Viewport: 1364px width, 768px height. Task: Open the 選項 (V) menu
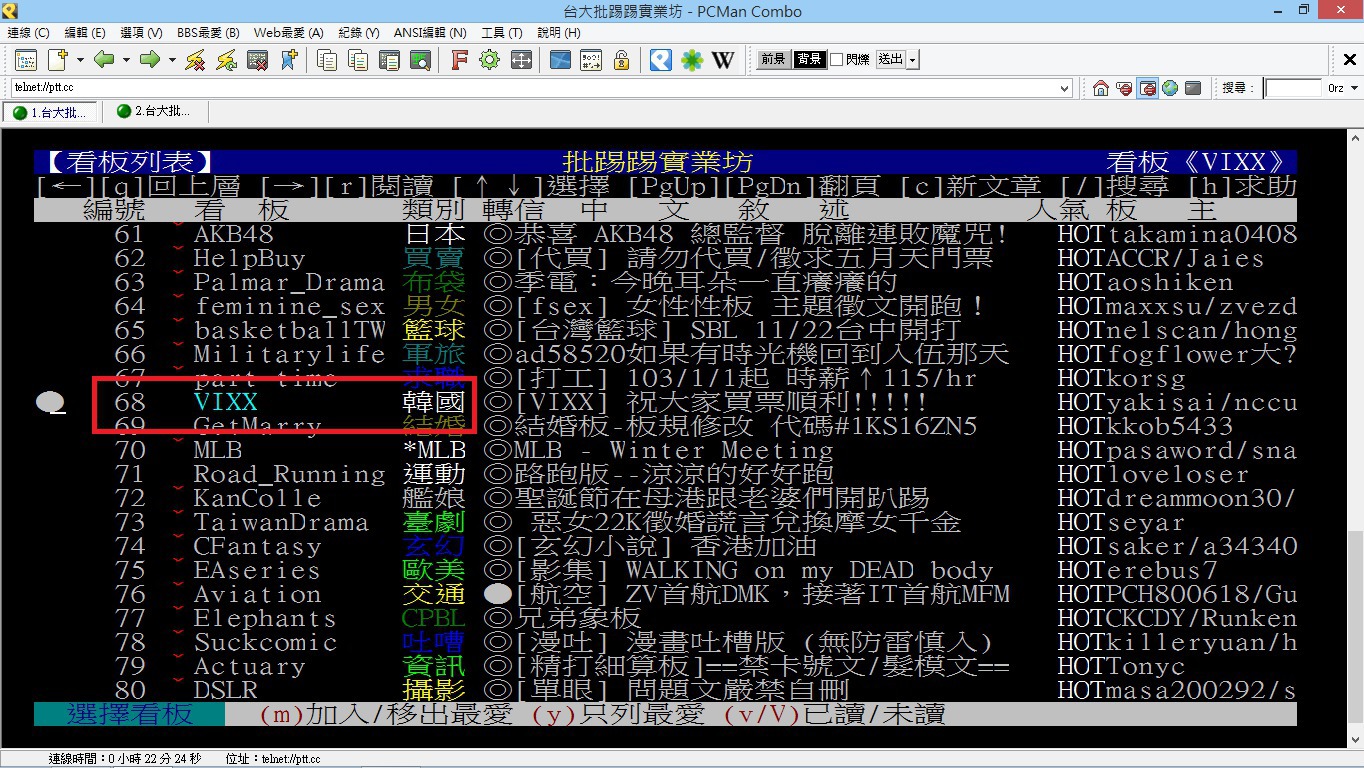(140, 33)
